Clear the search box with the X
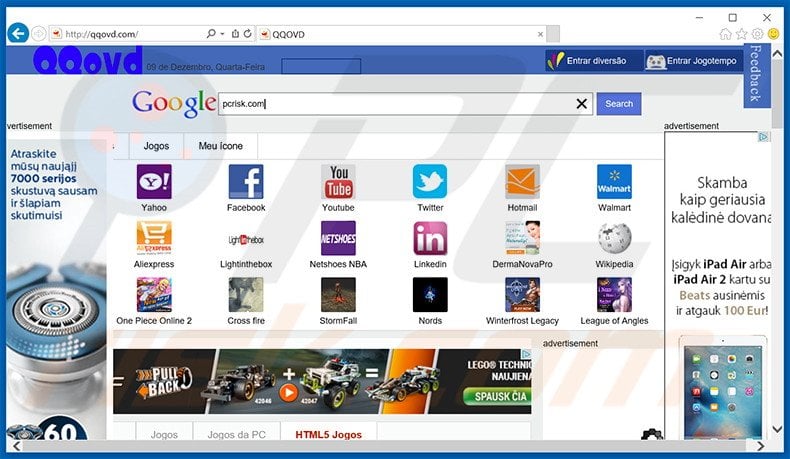 tap(581, 104)
